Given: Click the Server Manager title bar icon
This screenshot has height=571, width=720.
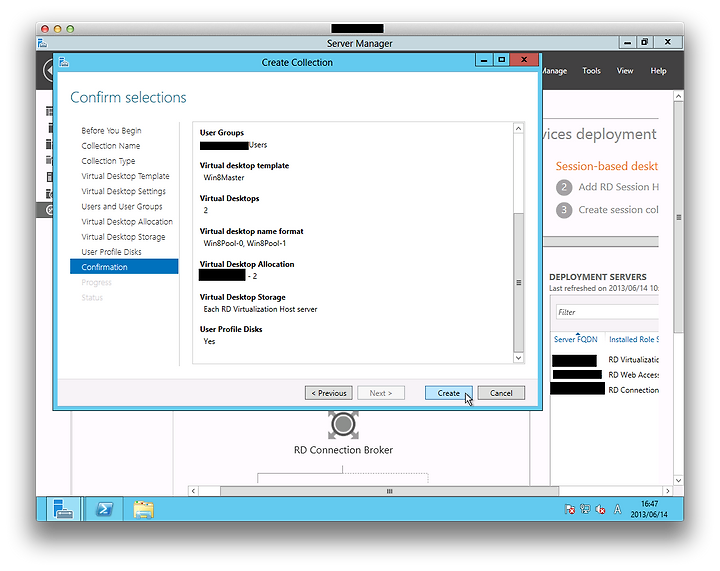Looking at the screenshot, I should point(42,43).
